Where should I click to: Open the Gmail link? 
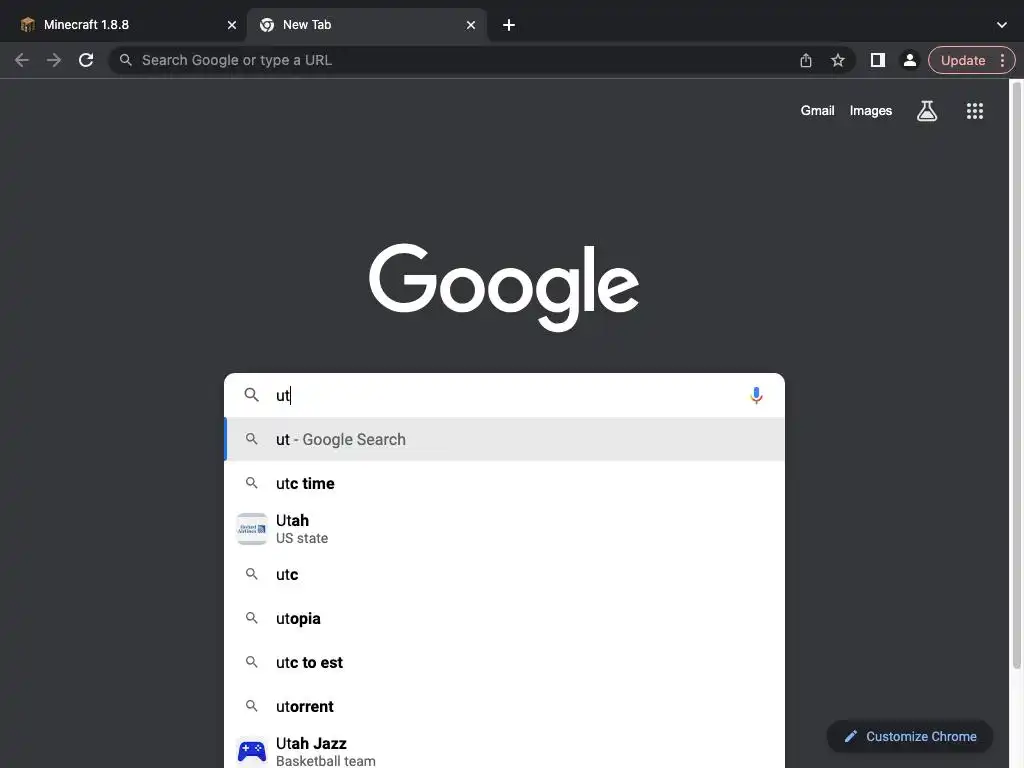(818, 111)
